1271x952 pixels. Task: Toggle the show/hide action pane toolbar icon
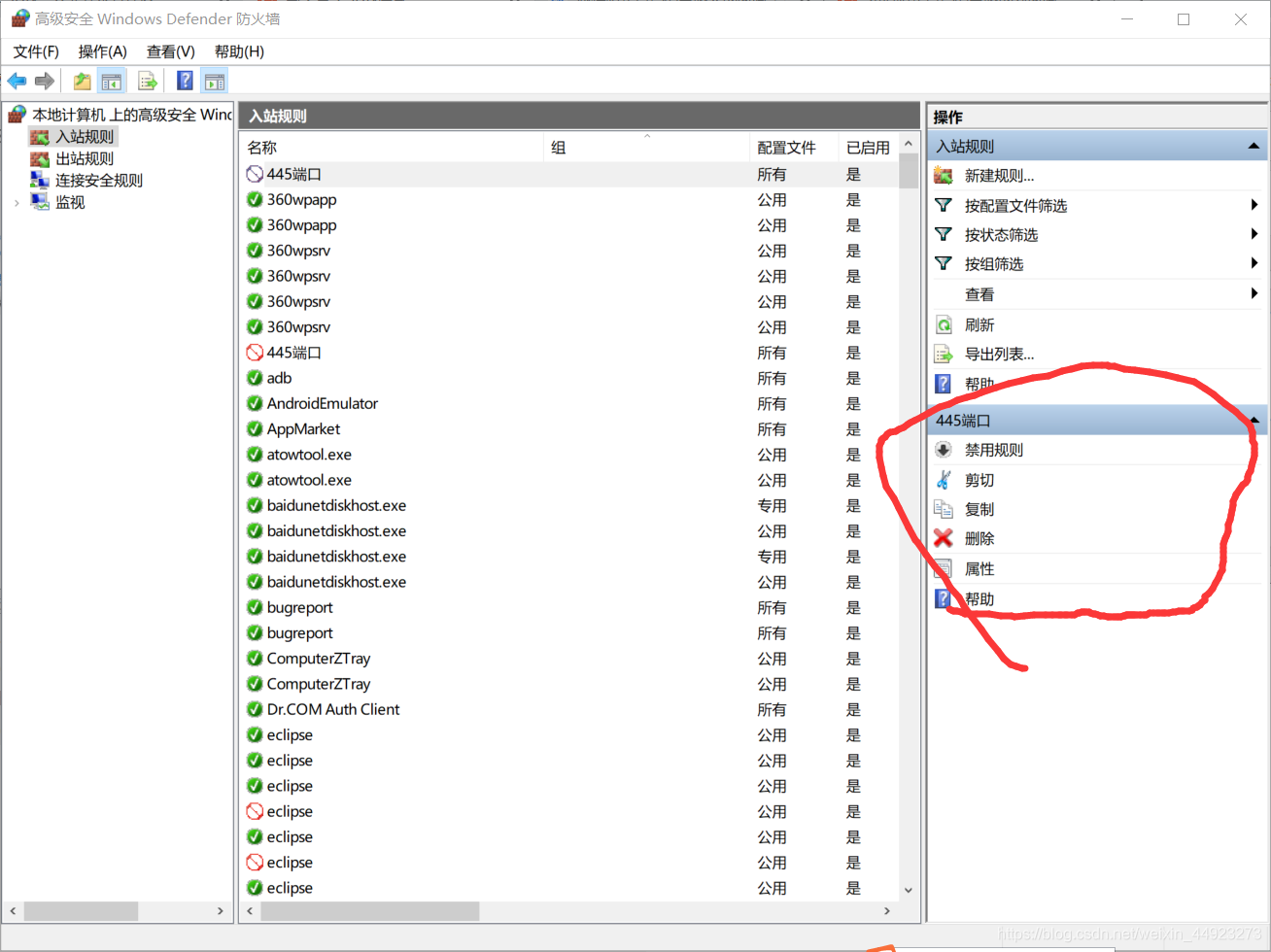pos(214,82)
